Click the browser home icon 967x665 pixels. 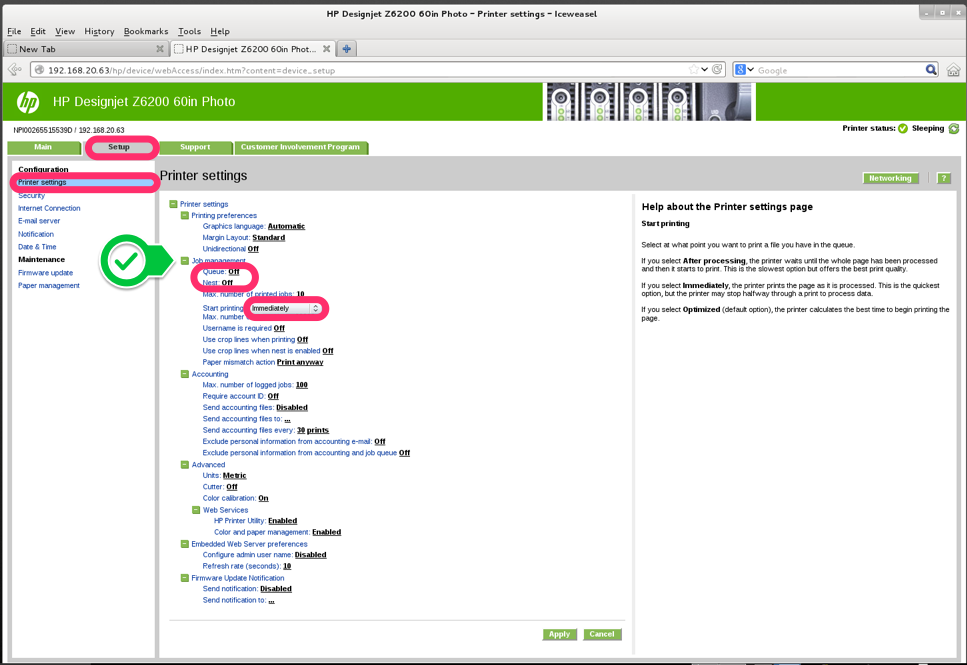click(953, 70)
